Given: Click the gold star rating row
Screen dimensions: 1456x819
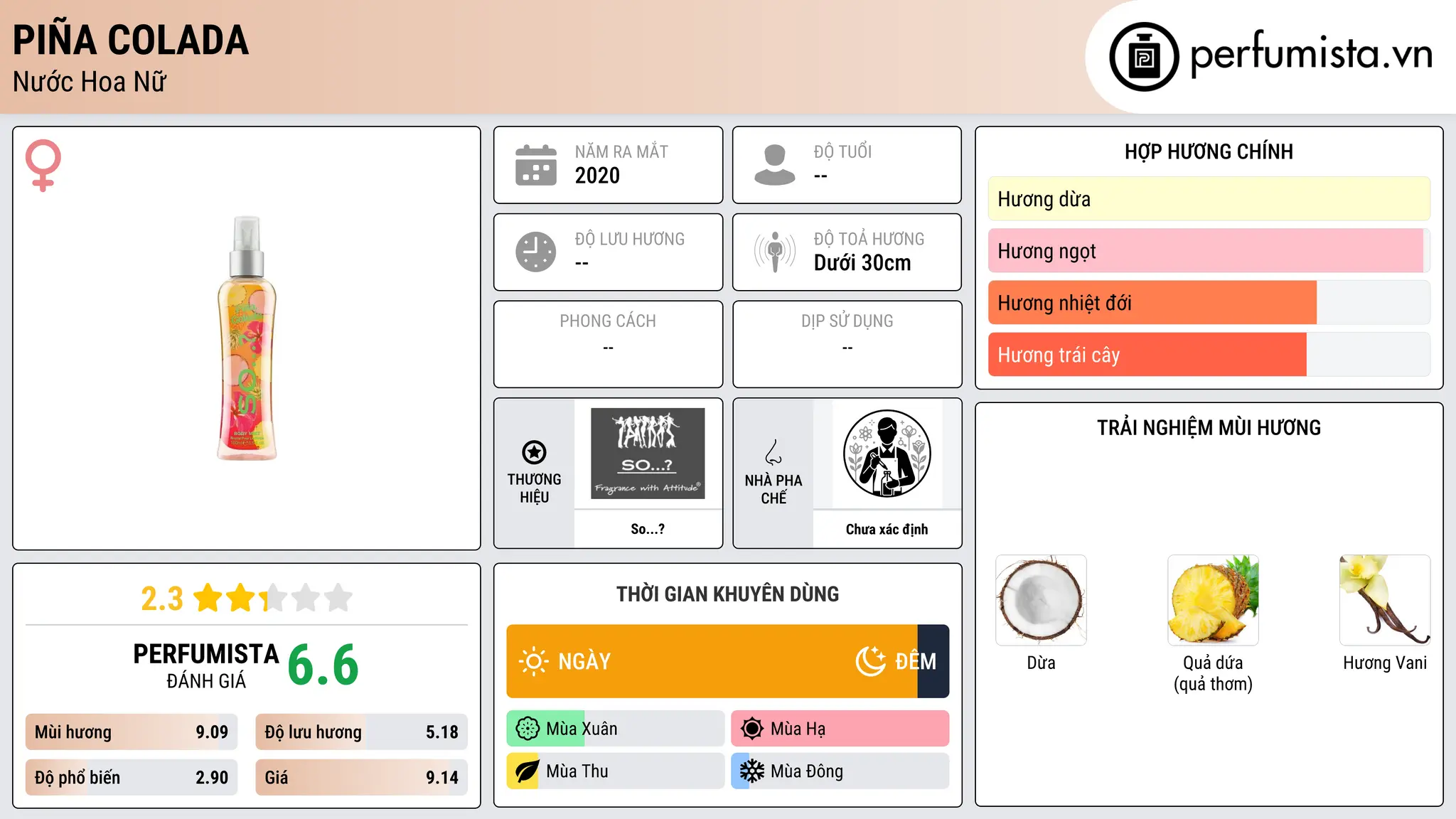Looking at the screenshot, I should (274, 598).
